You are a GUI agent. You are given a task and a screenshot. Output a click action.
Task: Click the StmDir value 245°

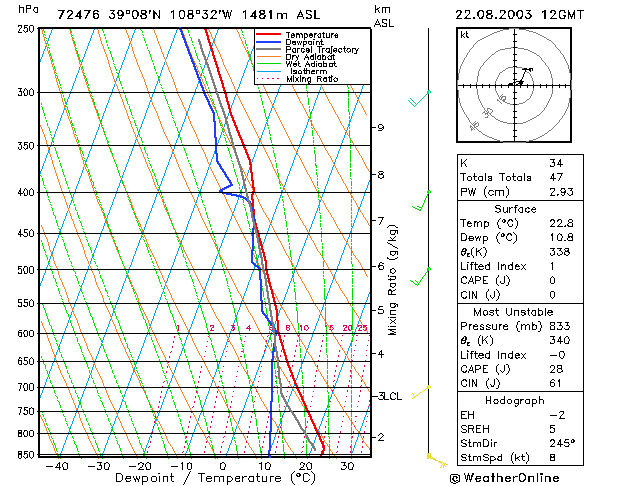coord(562,444)
